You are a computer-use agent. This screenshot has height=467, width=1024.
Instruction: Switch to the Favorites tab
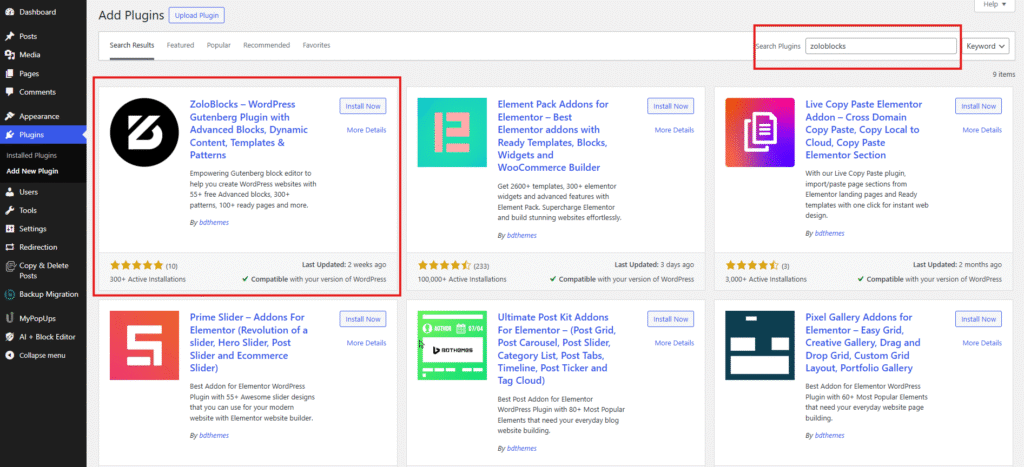(316, 46)
